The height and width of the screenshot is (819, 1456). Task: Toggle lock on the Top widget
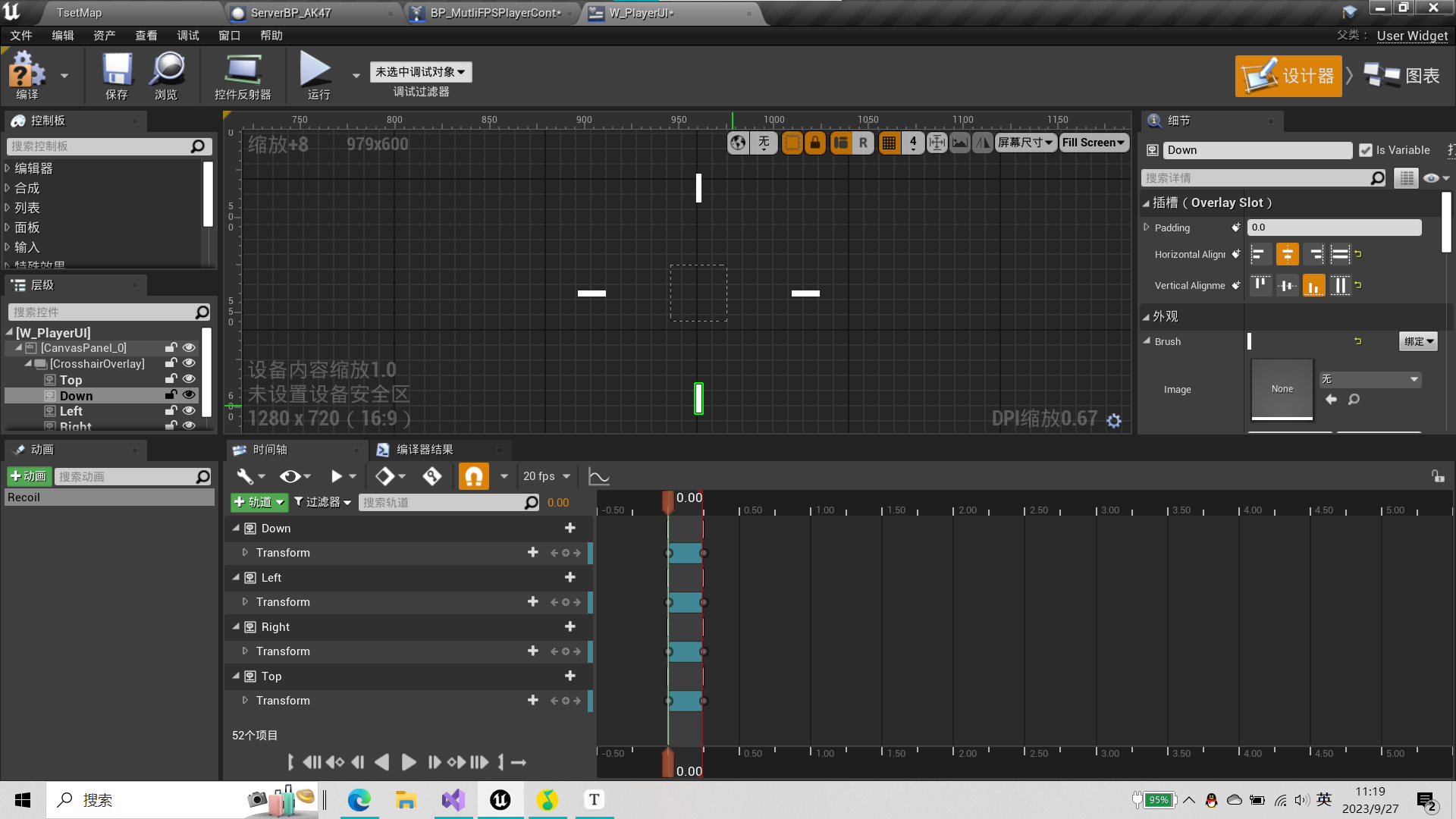171,379
